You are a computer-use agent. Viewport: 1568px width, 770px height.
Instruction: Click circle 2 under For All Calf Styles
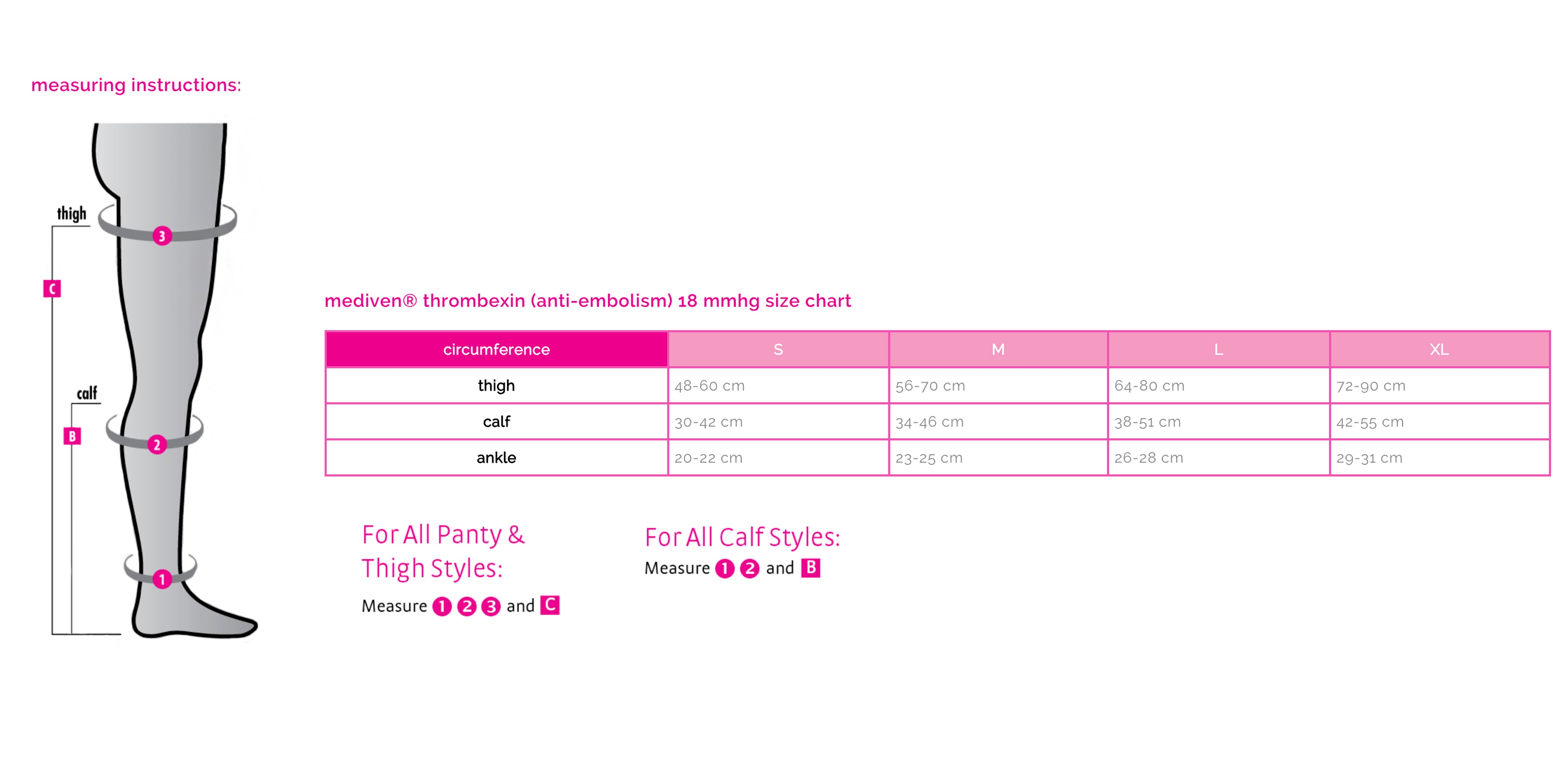coord(749,569)
